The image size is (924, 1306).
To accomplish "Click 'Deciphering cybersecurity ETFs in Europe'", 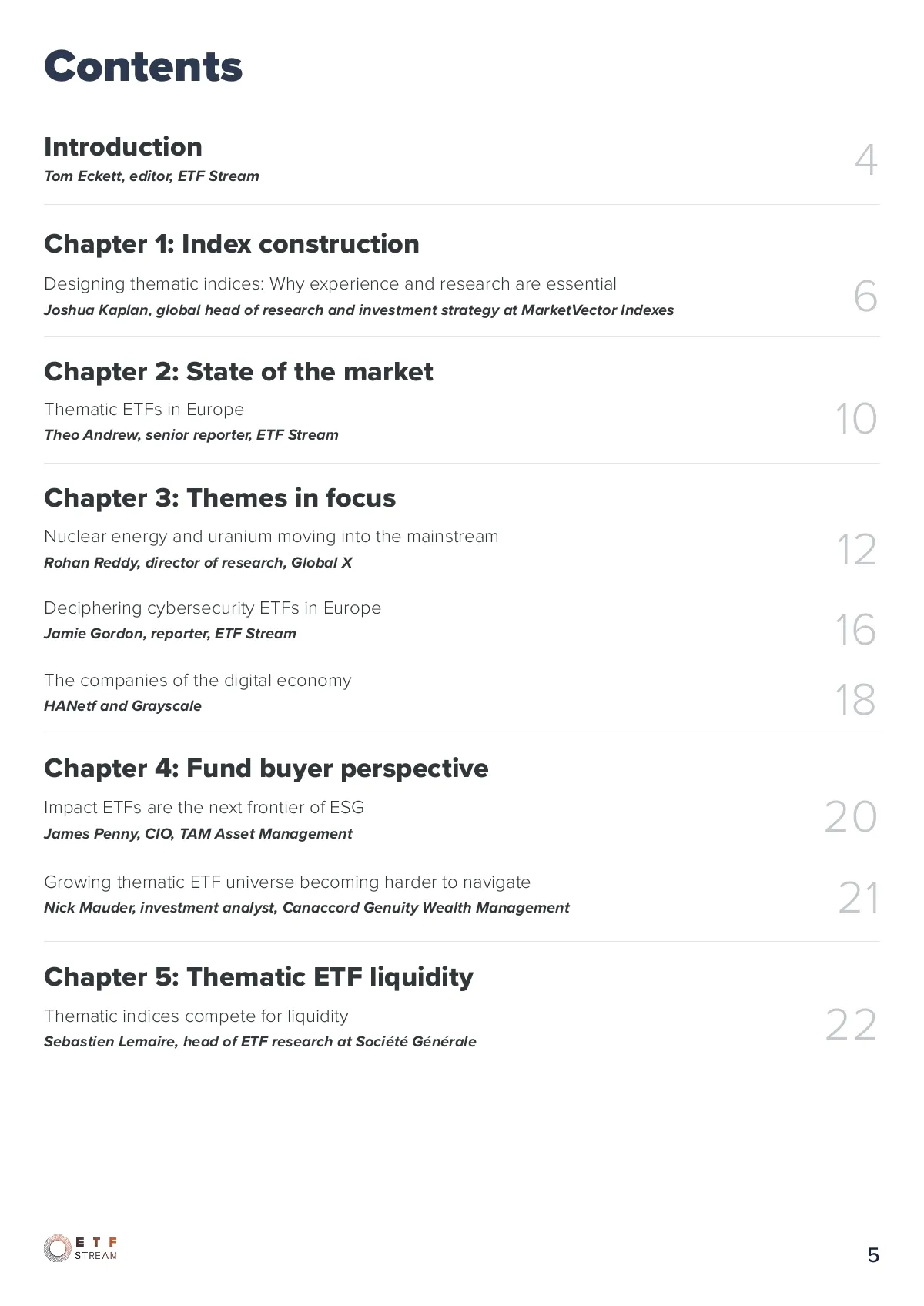I will click(213, 608).
